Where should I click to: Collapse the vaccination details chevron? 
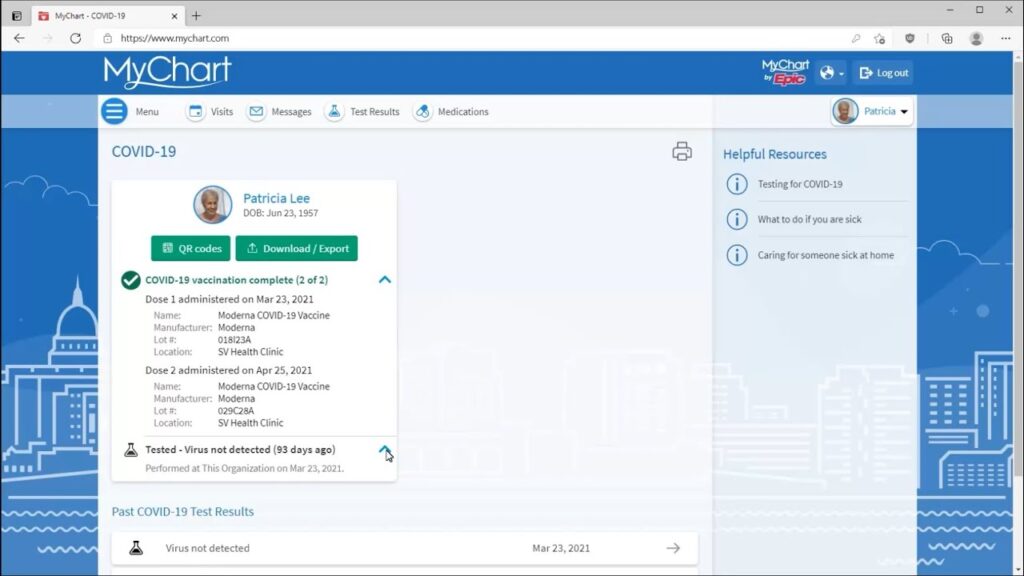[385, 280]
